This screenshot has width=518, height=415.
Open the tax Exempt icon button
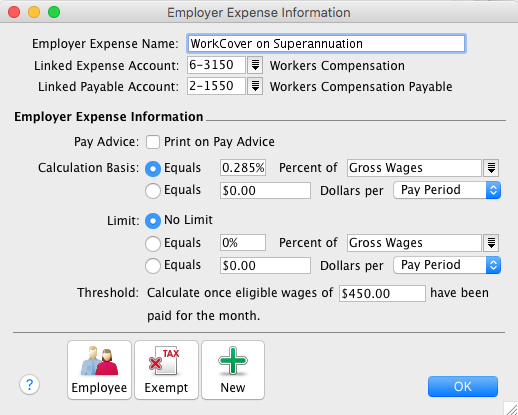[166, 370]
